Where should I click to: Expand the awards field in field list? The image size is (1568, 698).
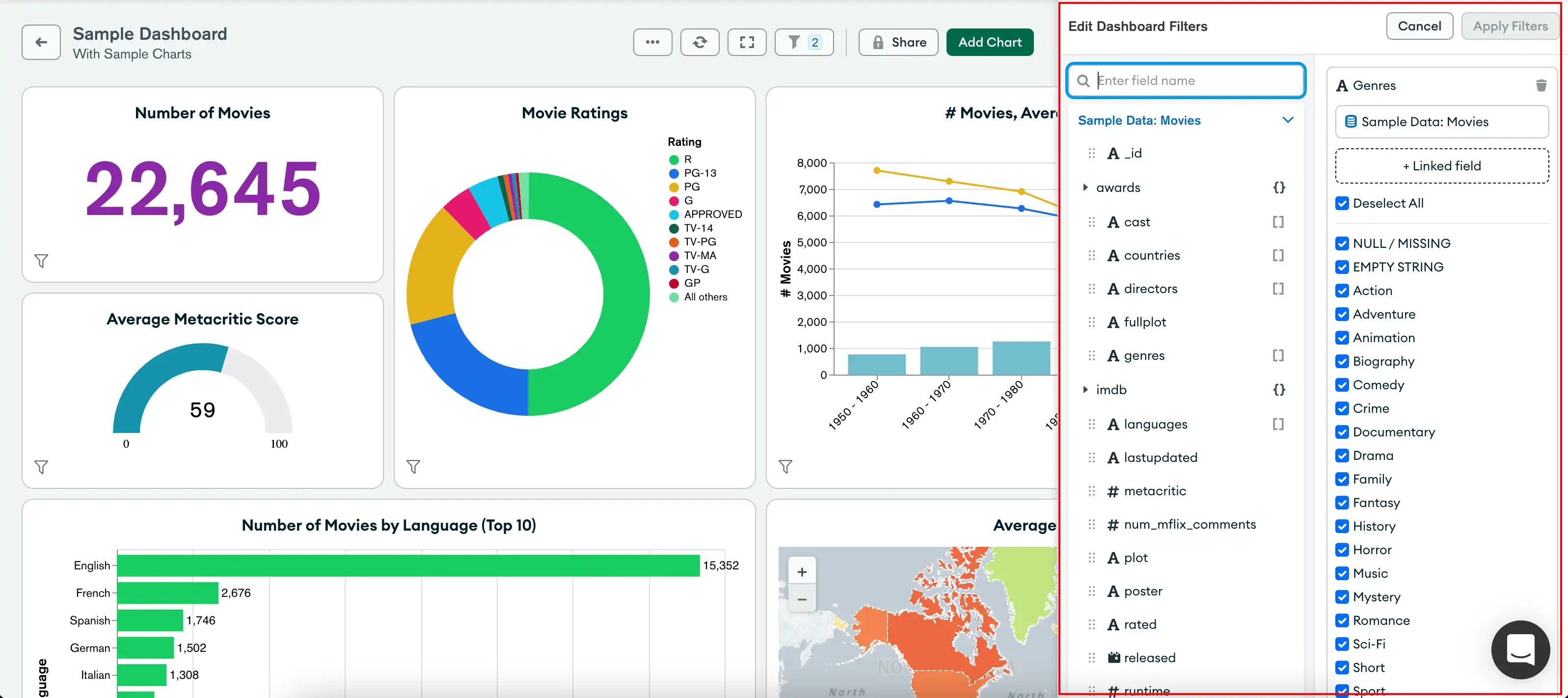[1085, 187]
